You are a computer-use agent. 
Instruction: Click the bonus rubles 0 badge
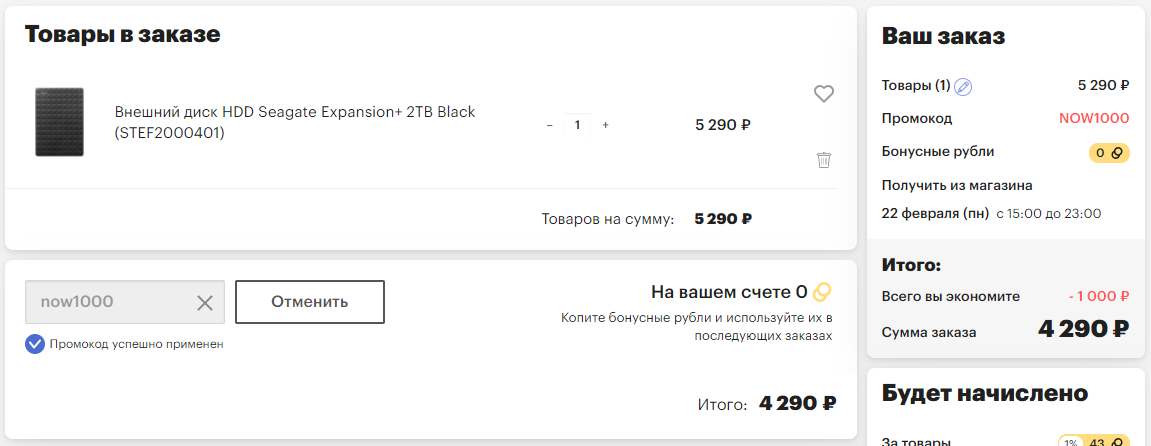click(1108, 153)
